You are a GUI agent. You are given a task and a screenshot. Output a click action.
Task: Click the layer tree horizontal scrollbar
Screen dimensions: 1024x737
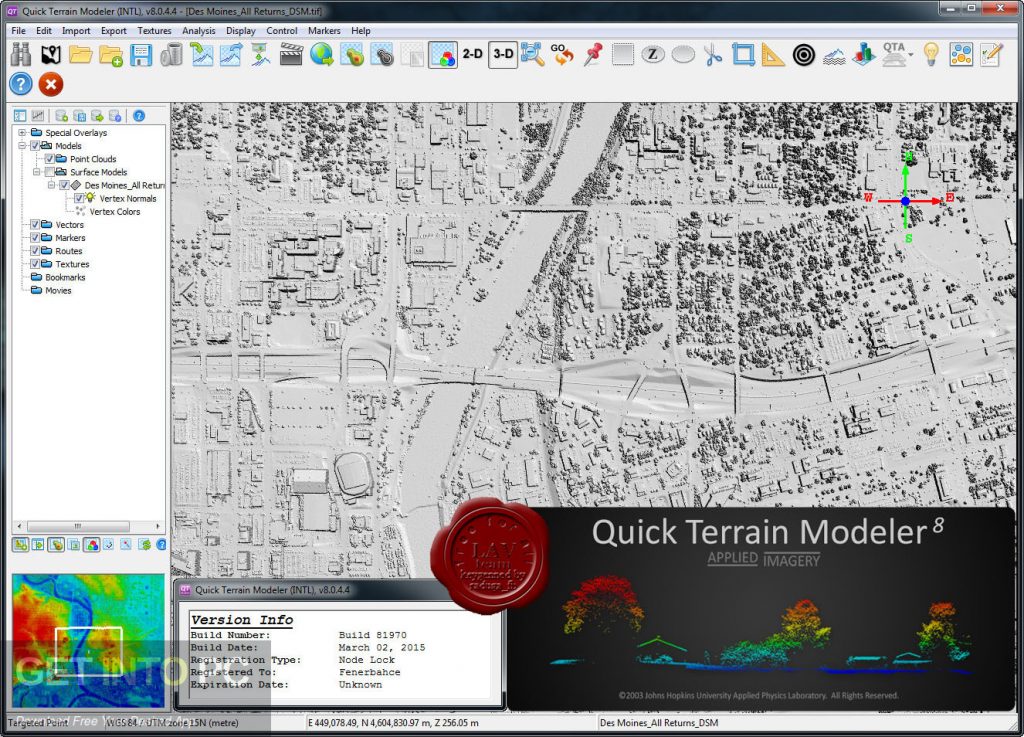click(78, 526)
